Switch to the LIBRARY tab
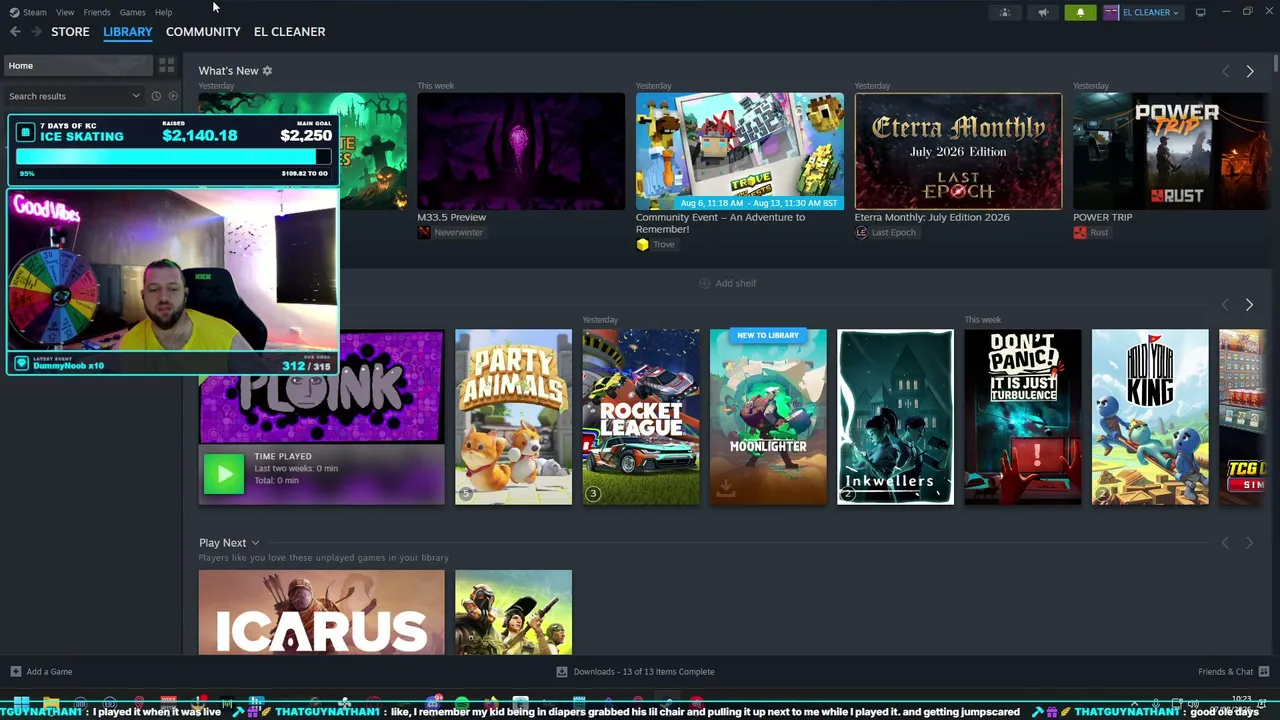This screenshot has width=1280, height=720. [x=128, y=32]
